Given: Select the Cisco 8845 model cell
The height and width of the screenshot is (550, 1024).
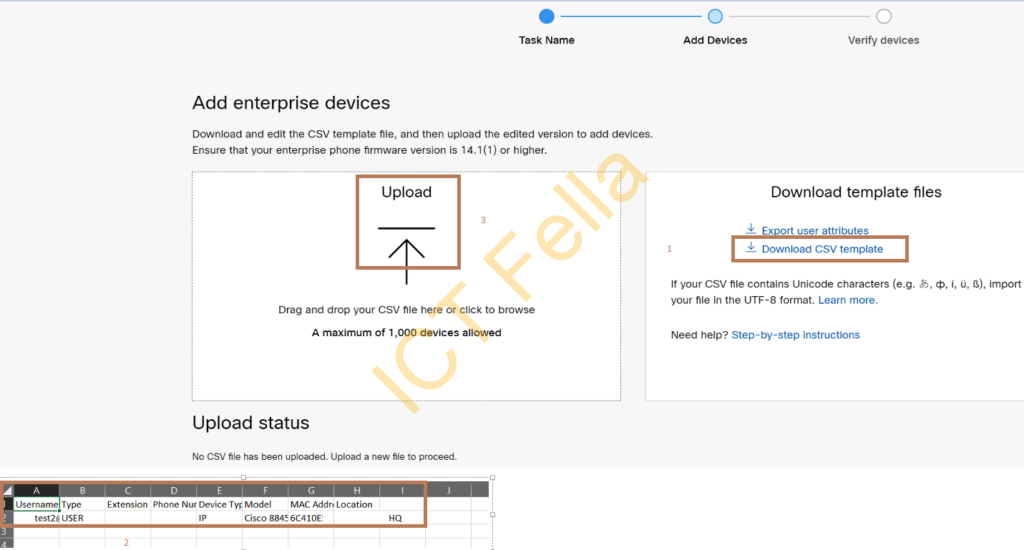Looking at the screenshot, I should [x=265, y=518].
